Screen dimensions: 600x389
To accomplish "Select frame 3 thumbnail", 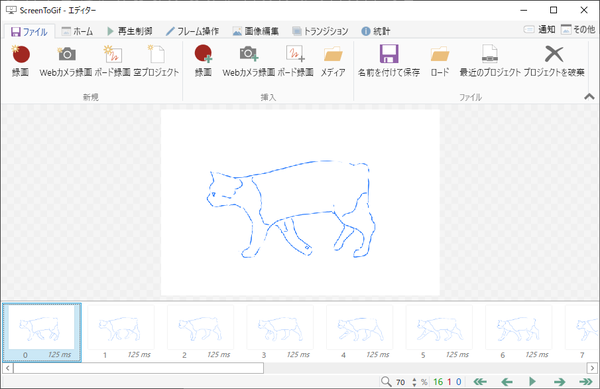I will coord(280,332).
